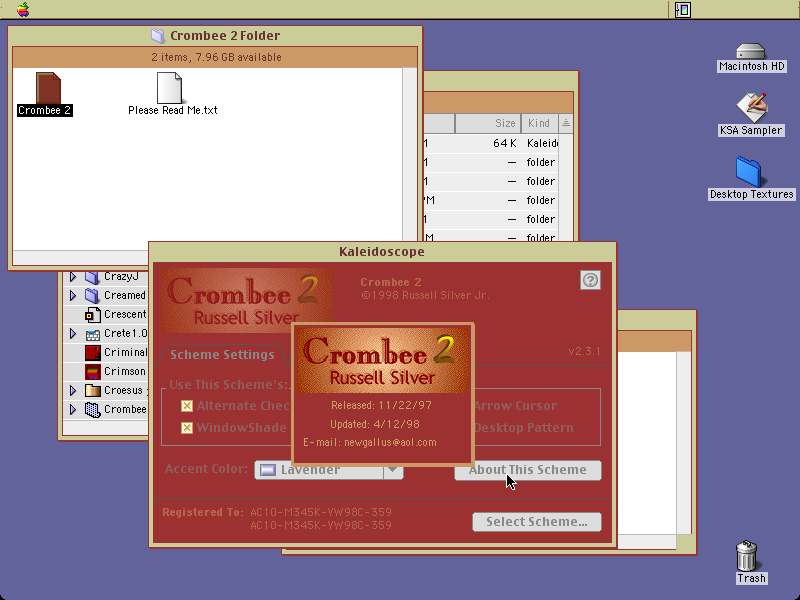The height and width of the screenshot is (600, 800).
Task: Select the Crombee item icon in list
Action: 92,410
